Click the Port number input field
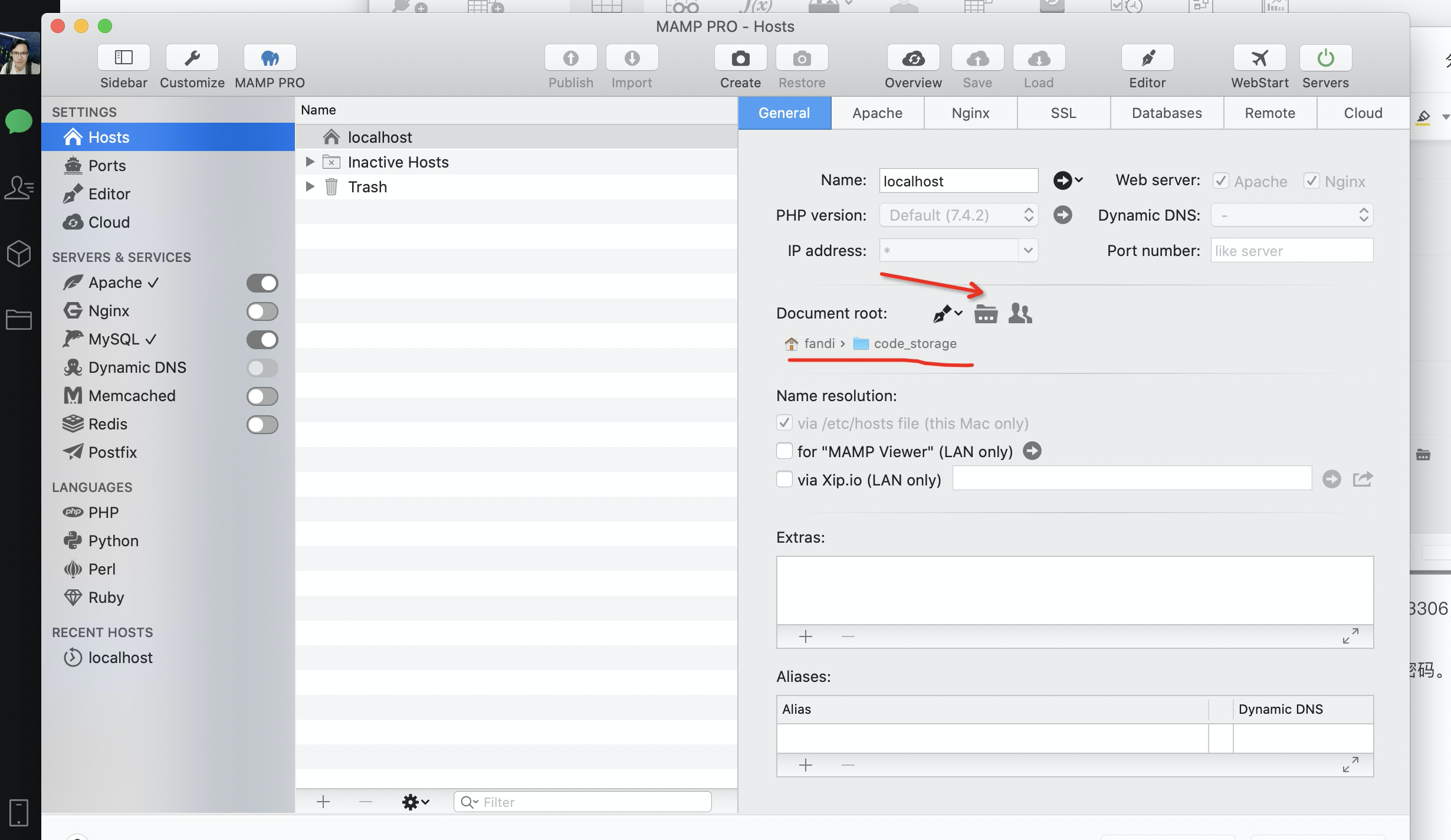The height and width of the screenshot is (840, 1451). (1292, 250)
